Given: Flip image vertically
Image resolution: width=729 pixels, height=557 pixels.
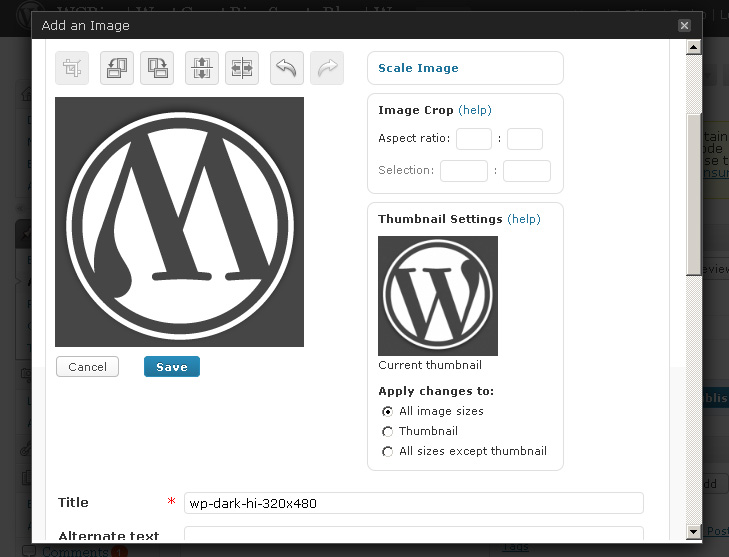Looking at the screenshot, I should (x=202, y=68).
